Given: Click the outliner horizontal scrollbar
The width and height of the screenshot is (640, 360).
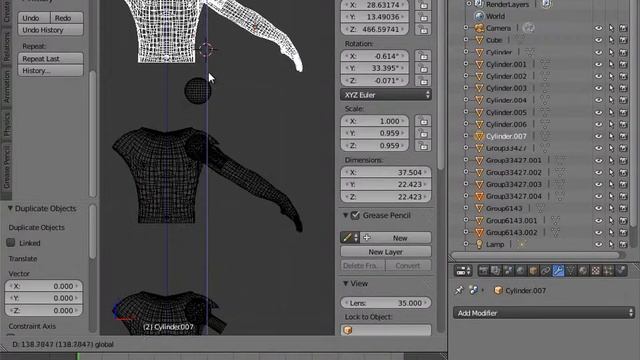Looking at the screenshot, I should pos(538,255).
